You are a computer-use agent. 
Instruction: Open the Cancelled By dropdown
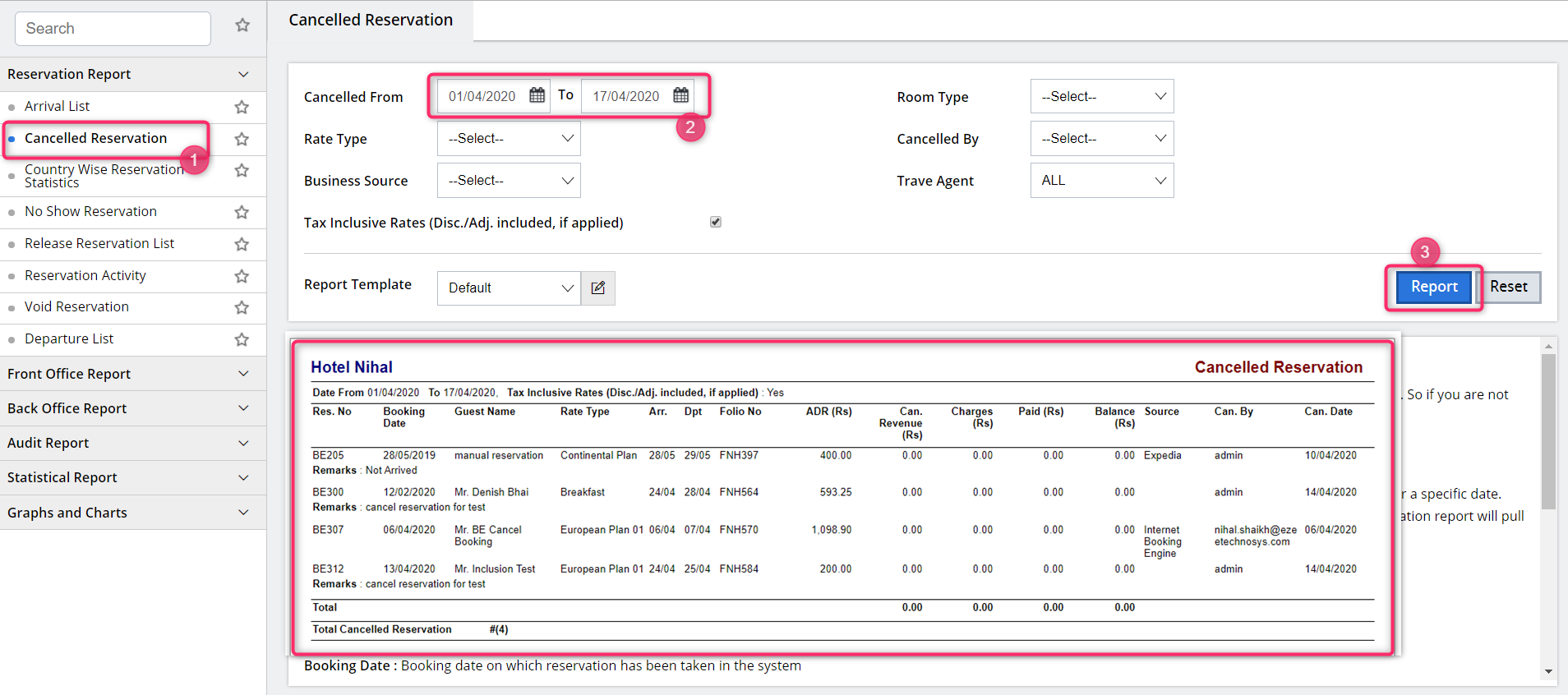(x=1102, y=138)
